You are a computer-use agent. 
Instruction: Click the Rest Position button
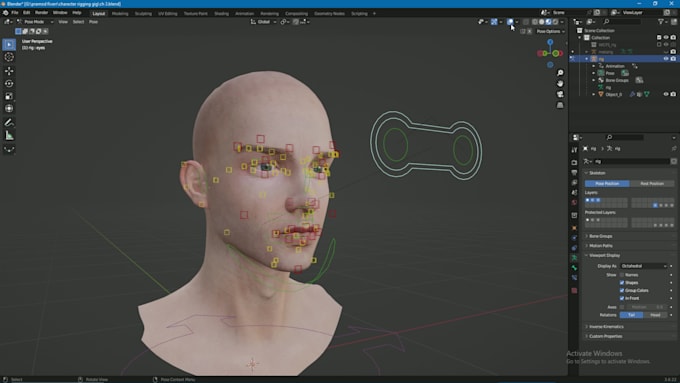click(652, 183)
